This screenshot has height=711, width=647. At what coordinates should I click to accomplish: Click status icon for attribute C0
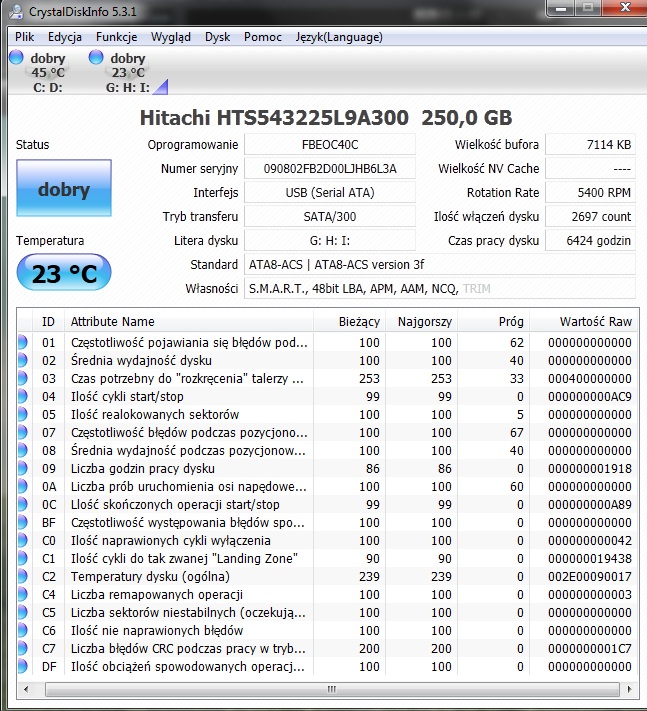coord(23,540)
